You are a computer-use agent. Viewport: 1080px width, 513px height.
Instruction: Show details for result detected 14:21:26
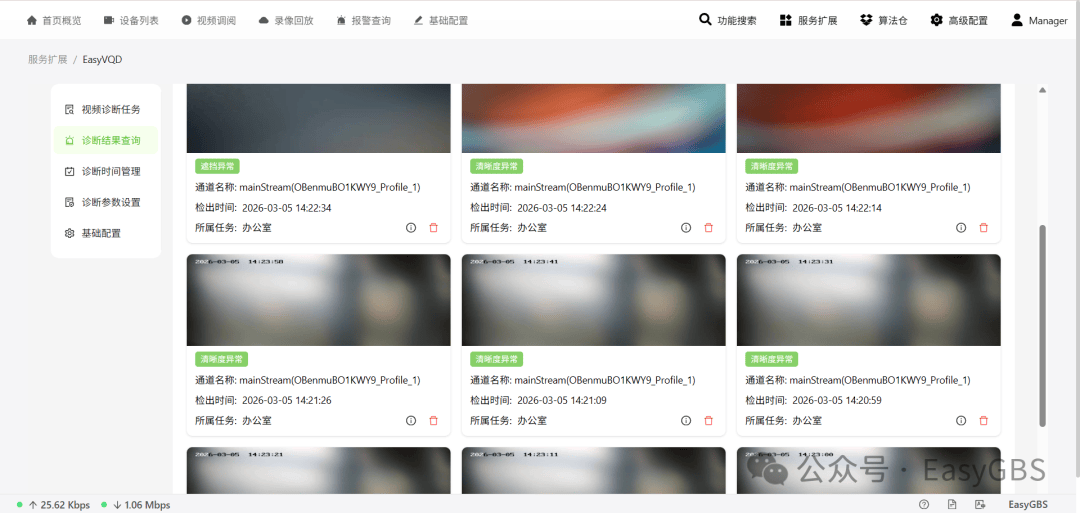coord(411,421)
